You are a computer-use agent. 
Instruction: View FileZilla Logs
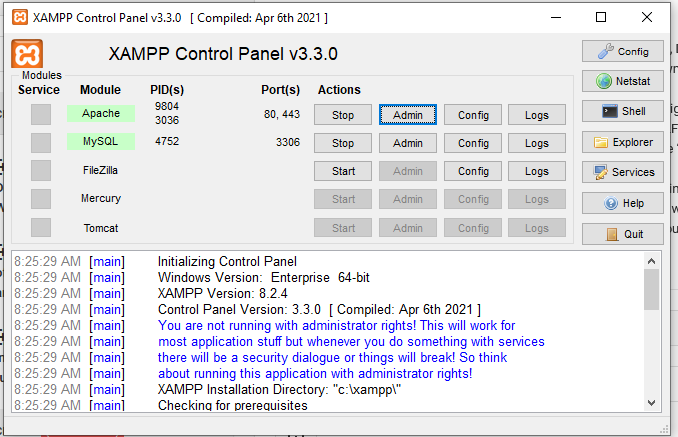pos(537,171)
